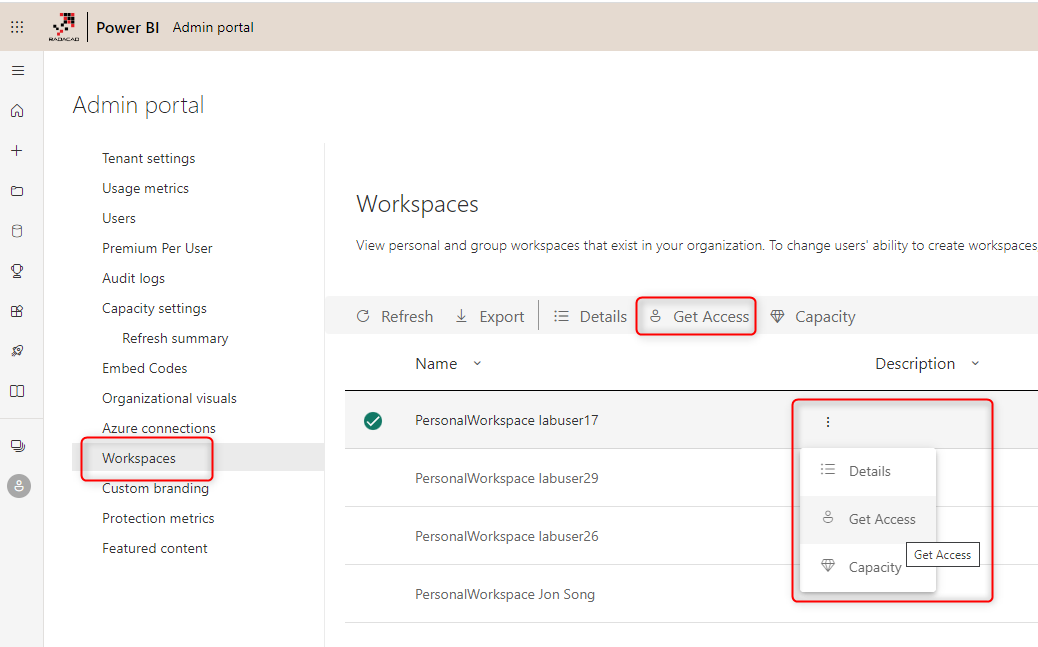Choose Get Access from the context menu

click(881, 519)
